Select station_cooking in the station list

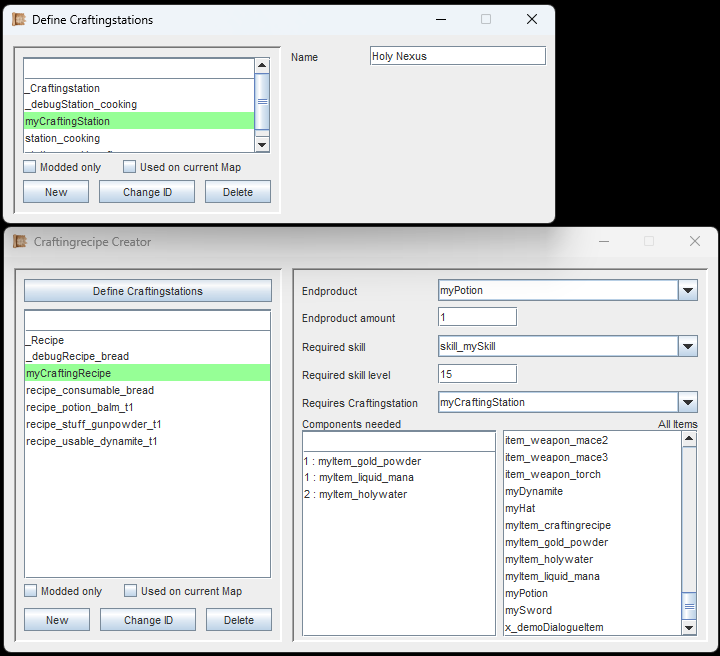coord(63,138)
